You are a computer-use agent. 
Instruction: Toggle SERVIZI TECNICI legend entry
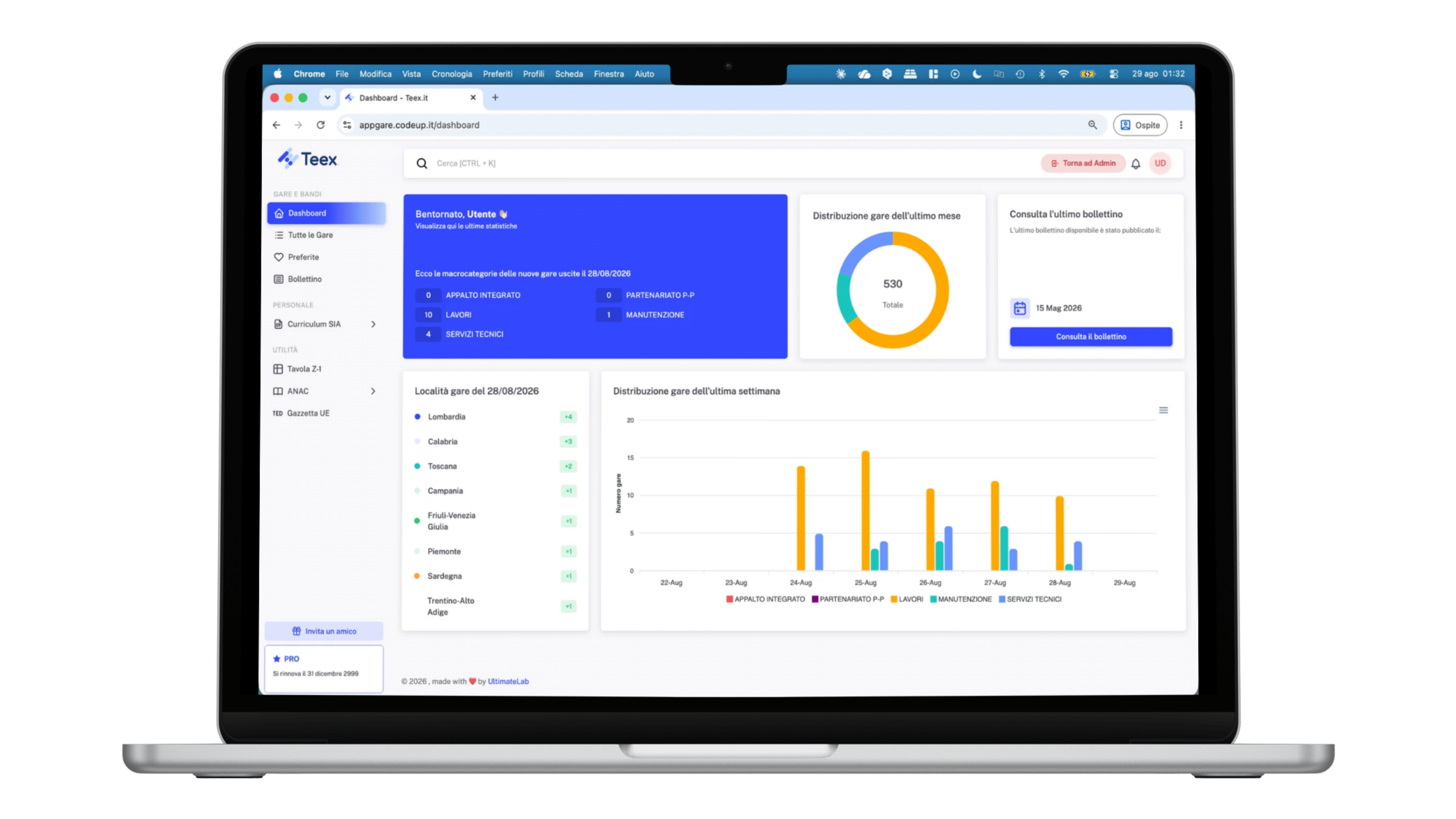(1030, 599)
